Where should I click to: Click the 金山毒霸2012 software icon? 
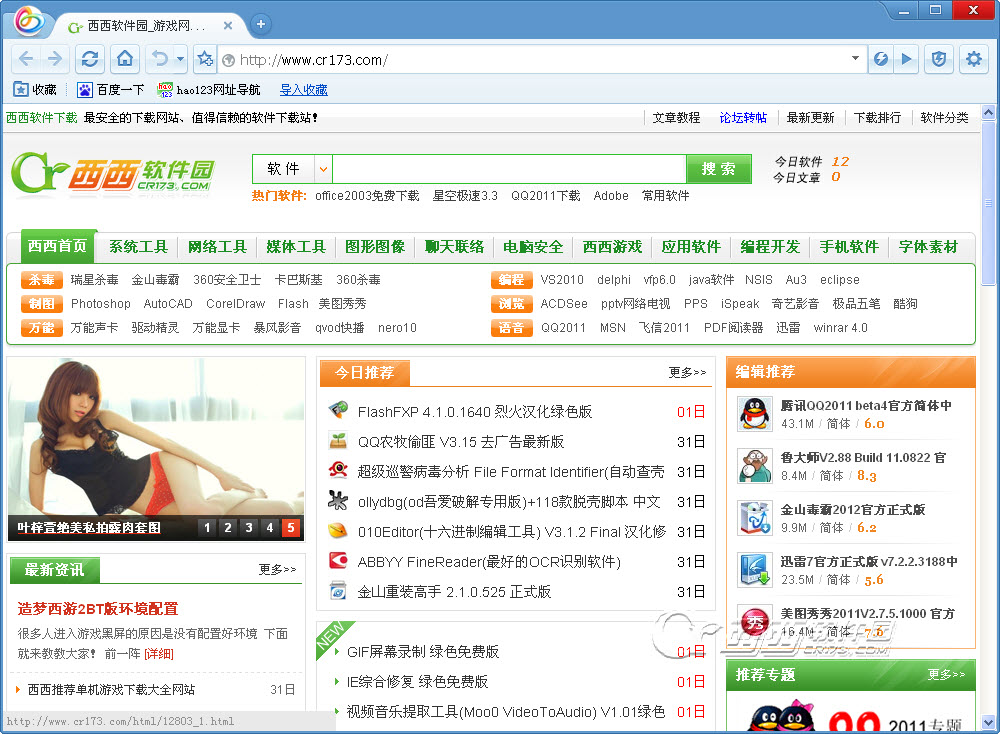(755, 518)
